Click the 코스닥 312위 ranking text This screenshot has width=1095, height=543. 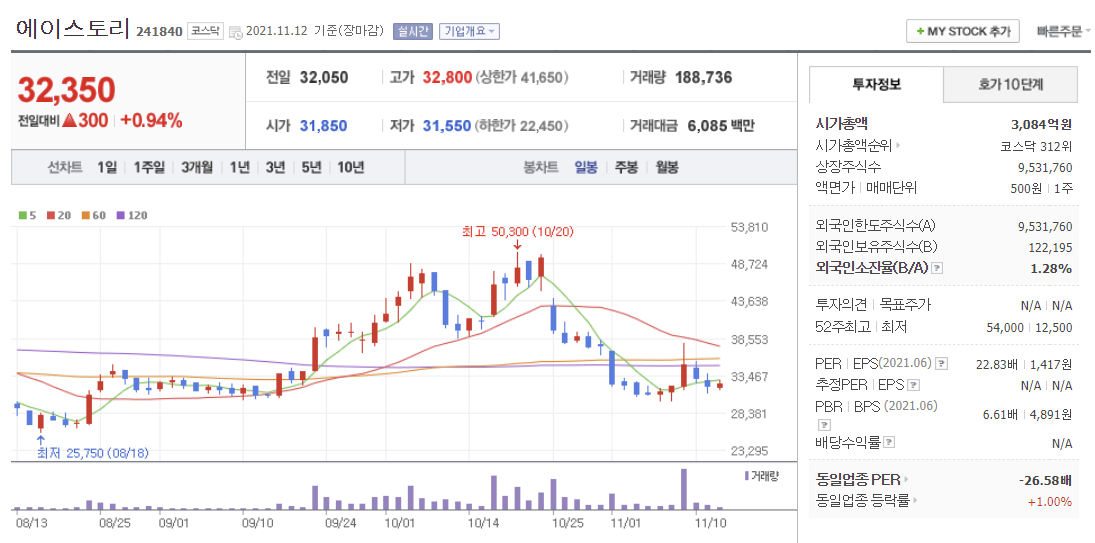[1036, 146]
